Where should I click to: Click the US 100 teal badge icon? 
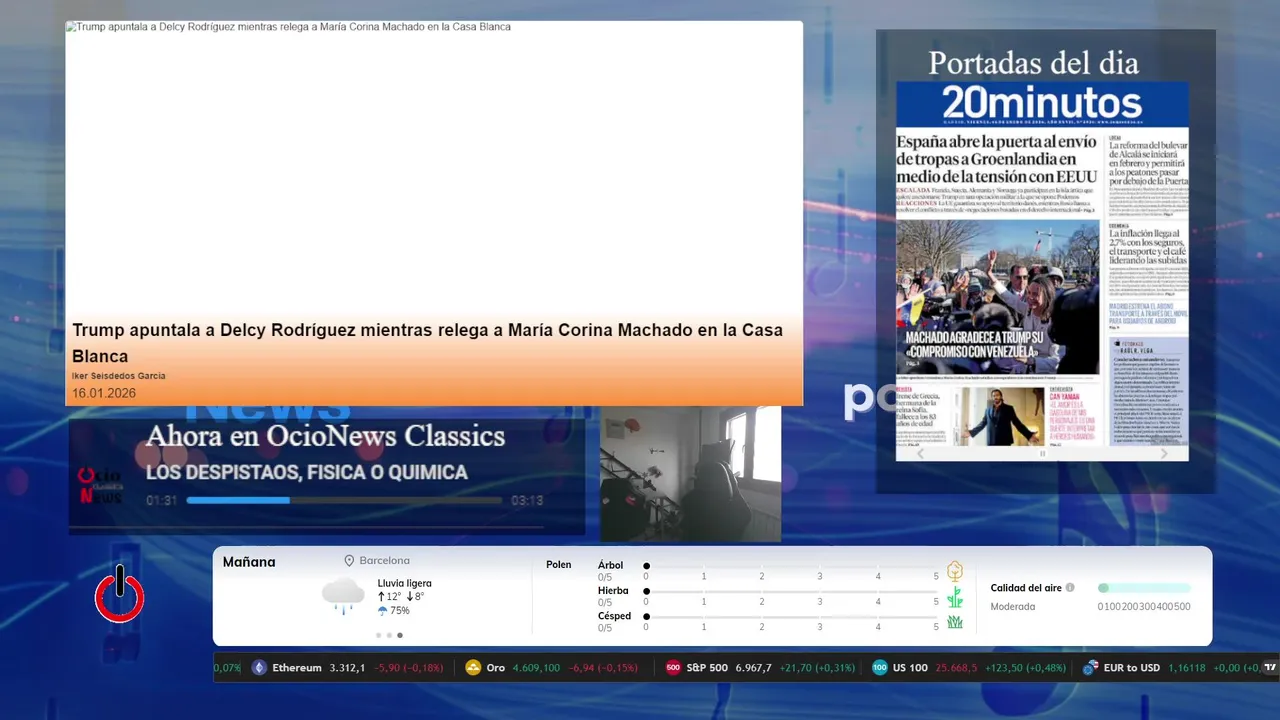[x=879, y=668]
